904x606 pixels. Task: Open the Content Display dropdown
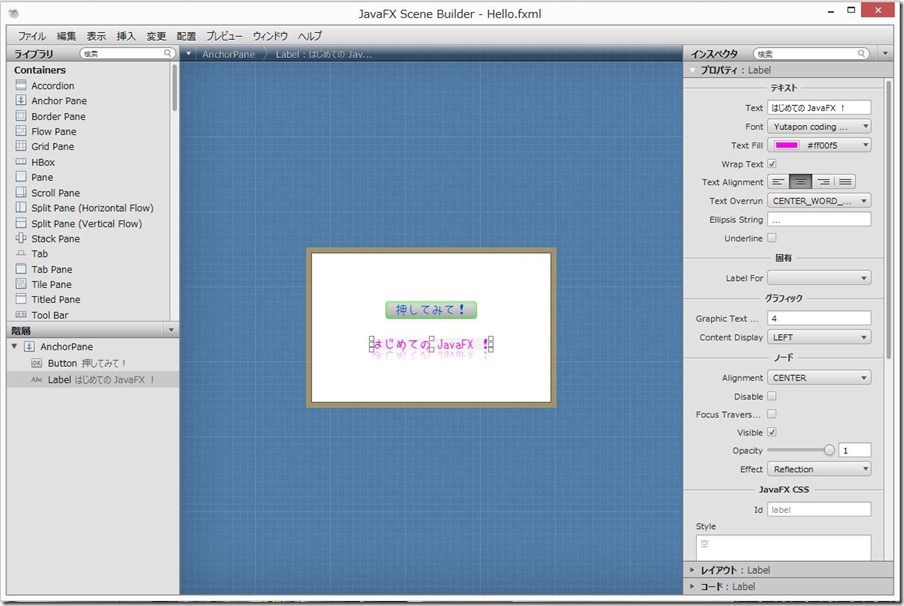(x=819, y=337)
